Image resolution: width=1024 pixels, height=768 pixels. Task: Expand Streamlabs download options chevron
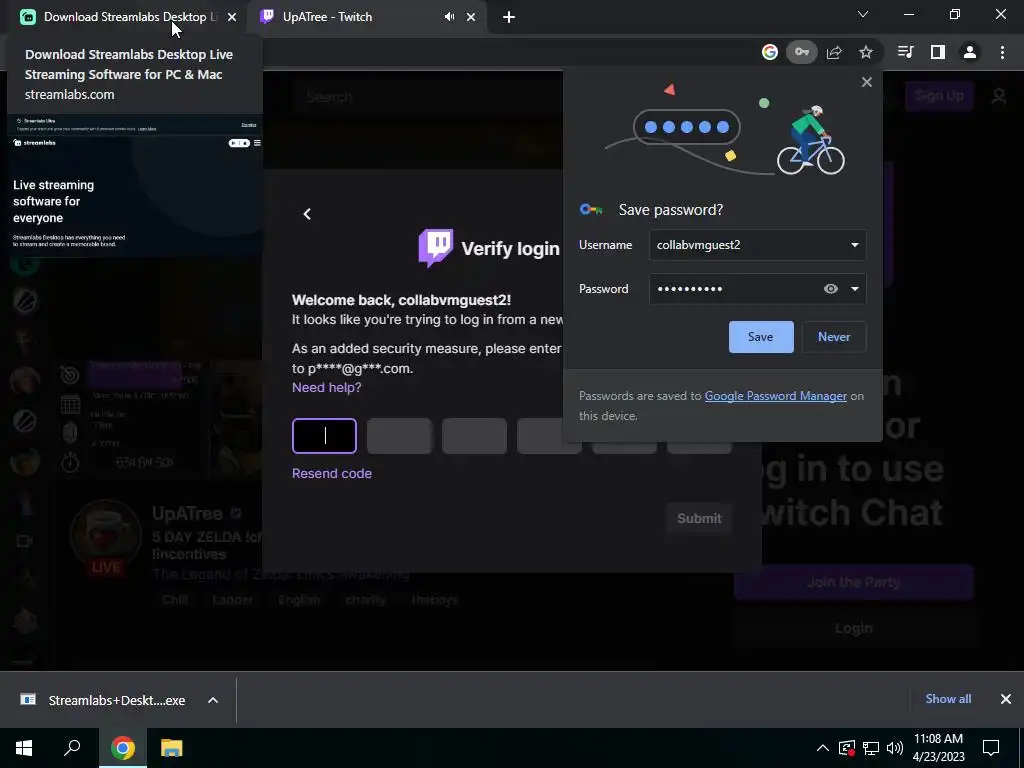pyautogui.click(x=213, y=700)
